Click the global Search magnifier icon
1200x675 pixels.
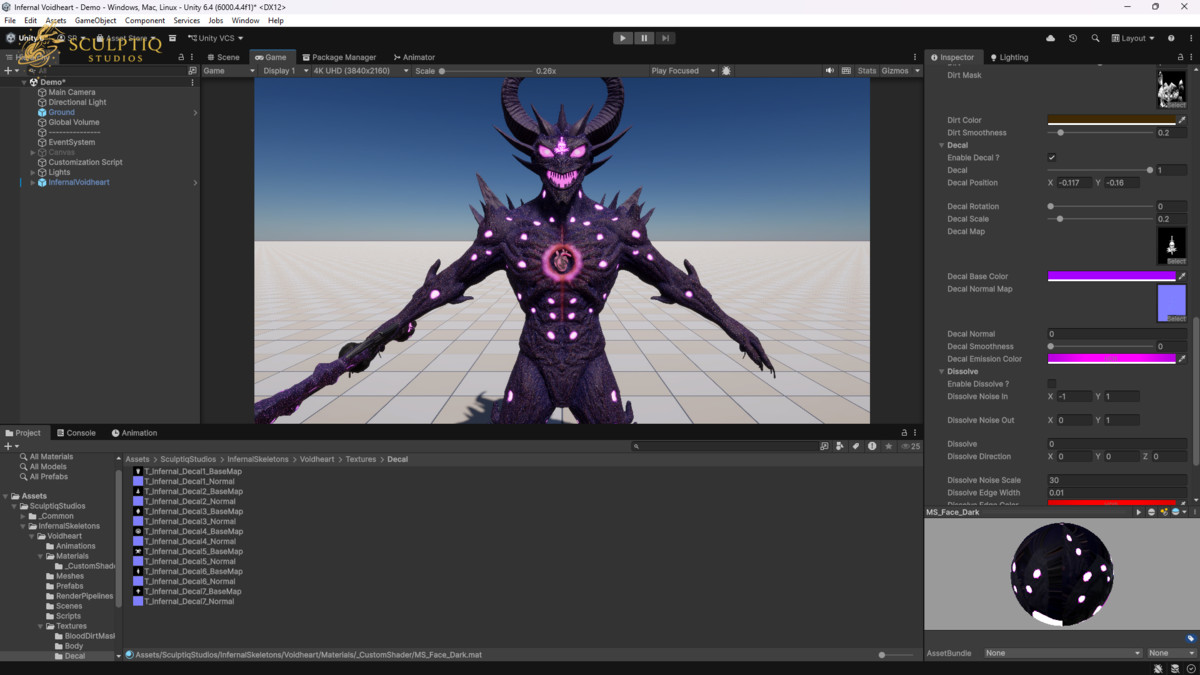pos(1095,38)
